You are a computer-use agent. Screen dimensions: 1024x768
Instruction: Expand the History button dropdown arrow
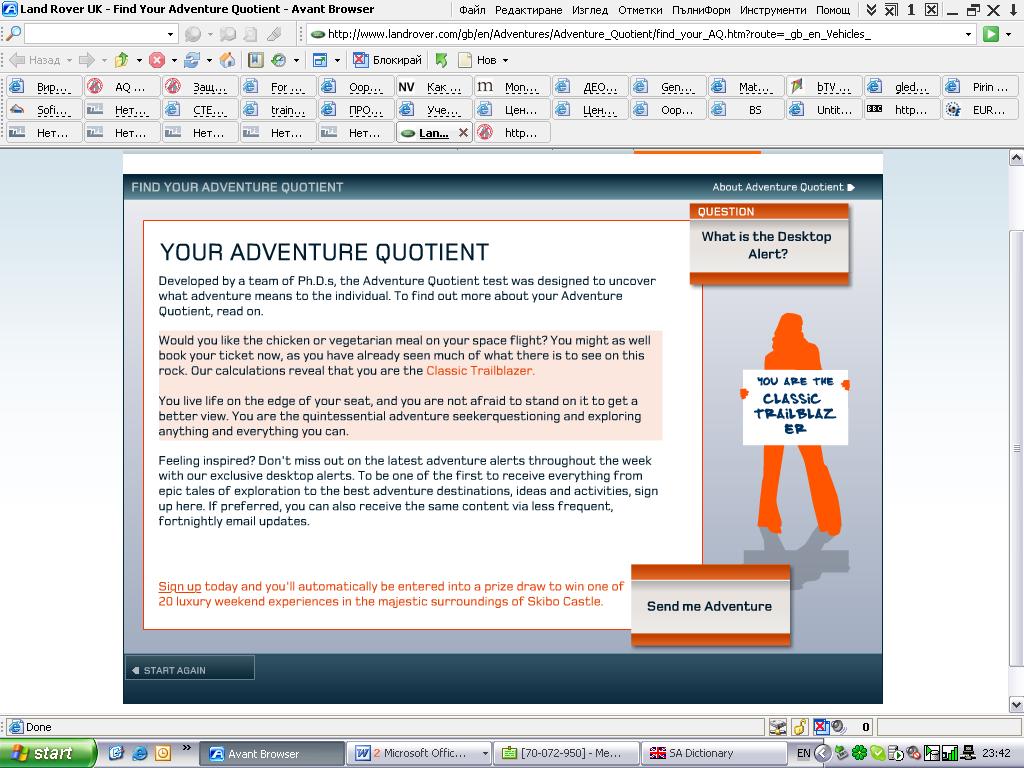click(296, 60)
